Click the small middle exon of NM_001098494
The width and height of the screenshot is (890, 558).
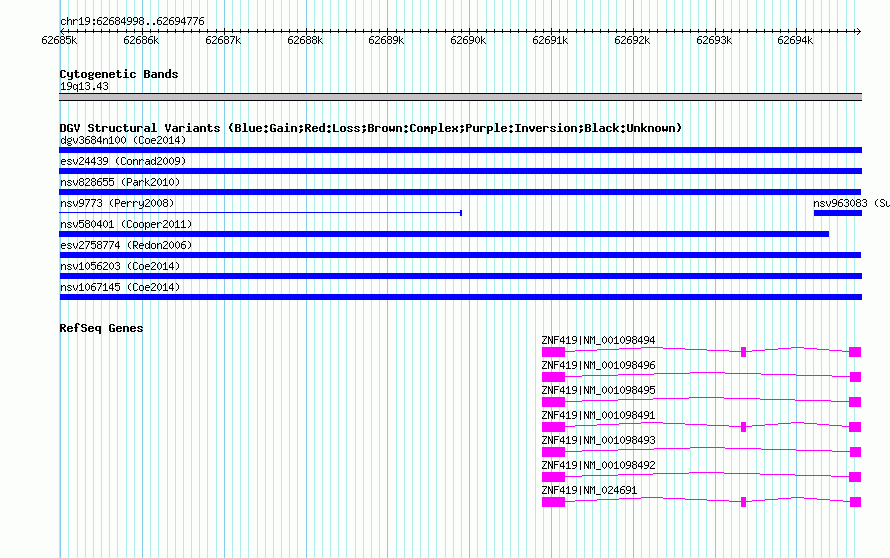pos(744,353)
